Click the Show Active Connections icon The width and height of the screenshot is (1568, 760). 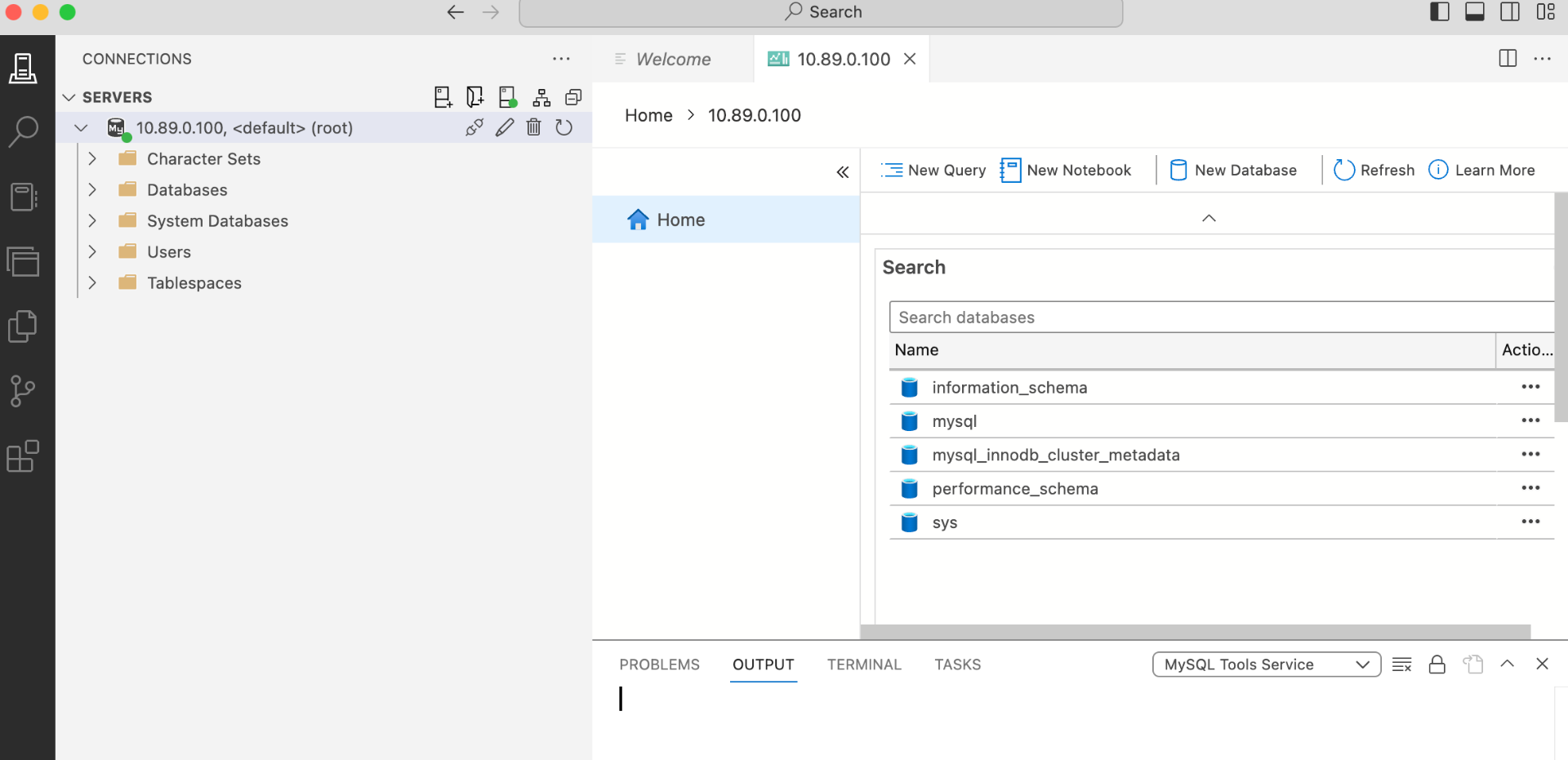tap(508, 97)
